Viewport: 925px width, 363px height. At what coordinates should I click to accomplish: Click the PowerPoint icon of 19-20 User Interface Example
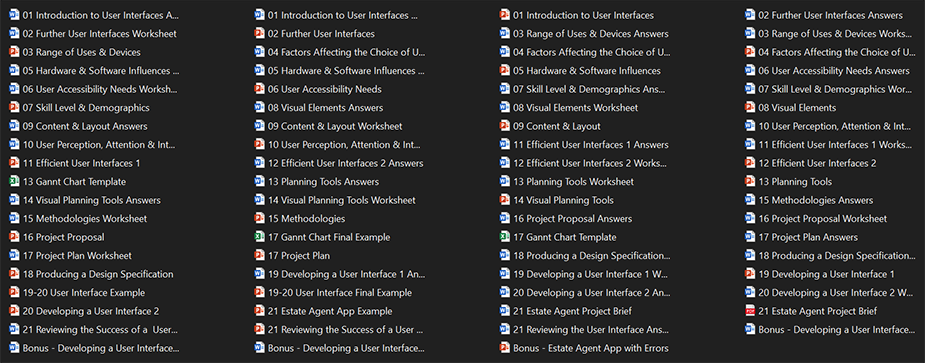point(14,293)
